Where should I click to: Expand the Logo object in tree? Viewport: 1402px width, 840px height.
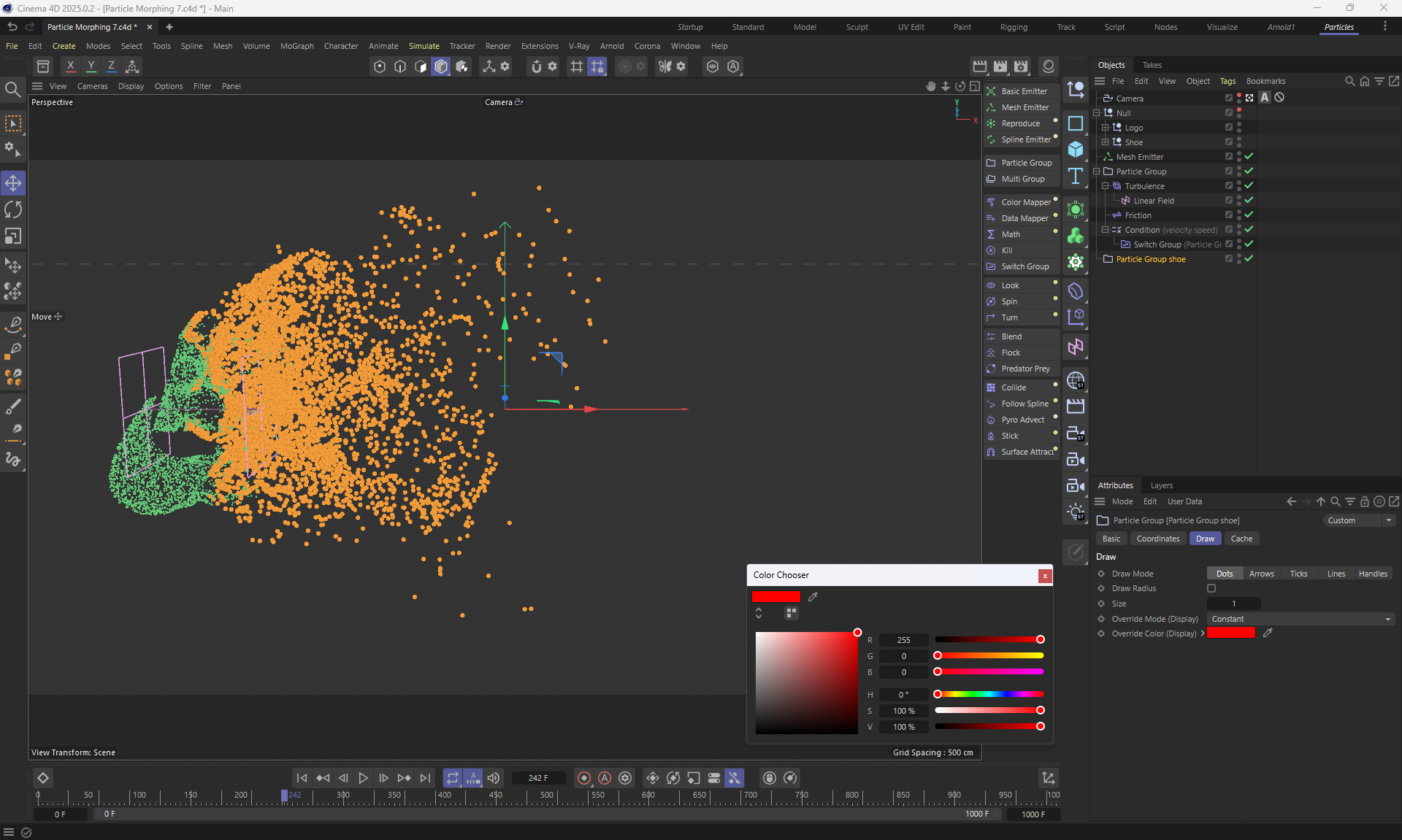coord(1105,127)
